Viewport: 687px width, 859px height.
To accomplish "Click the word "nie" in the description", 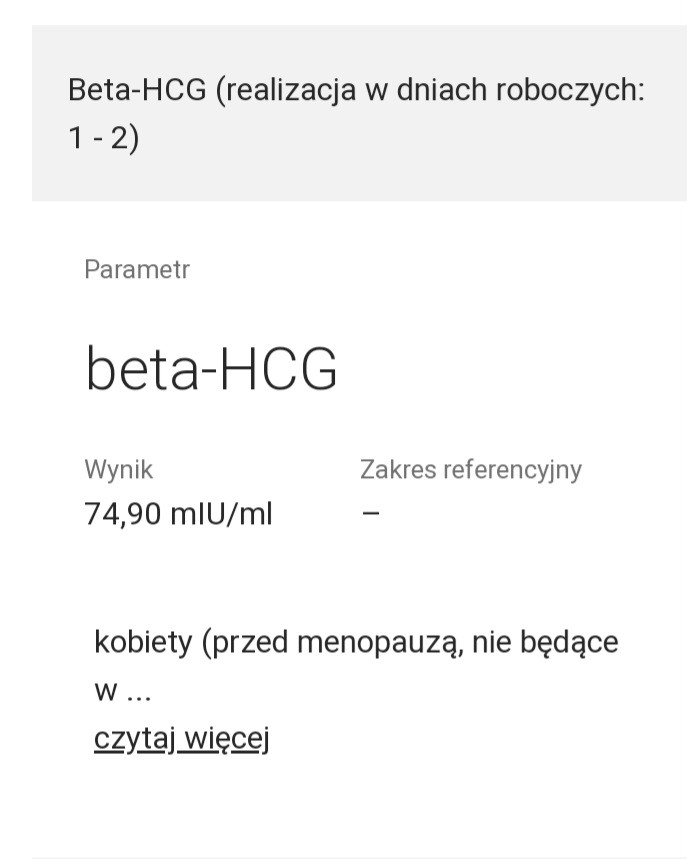I will 491,642.
